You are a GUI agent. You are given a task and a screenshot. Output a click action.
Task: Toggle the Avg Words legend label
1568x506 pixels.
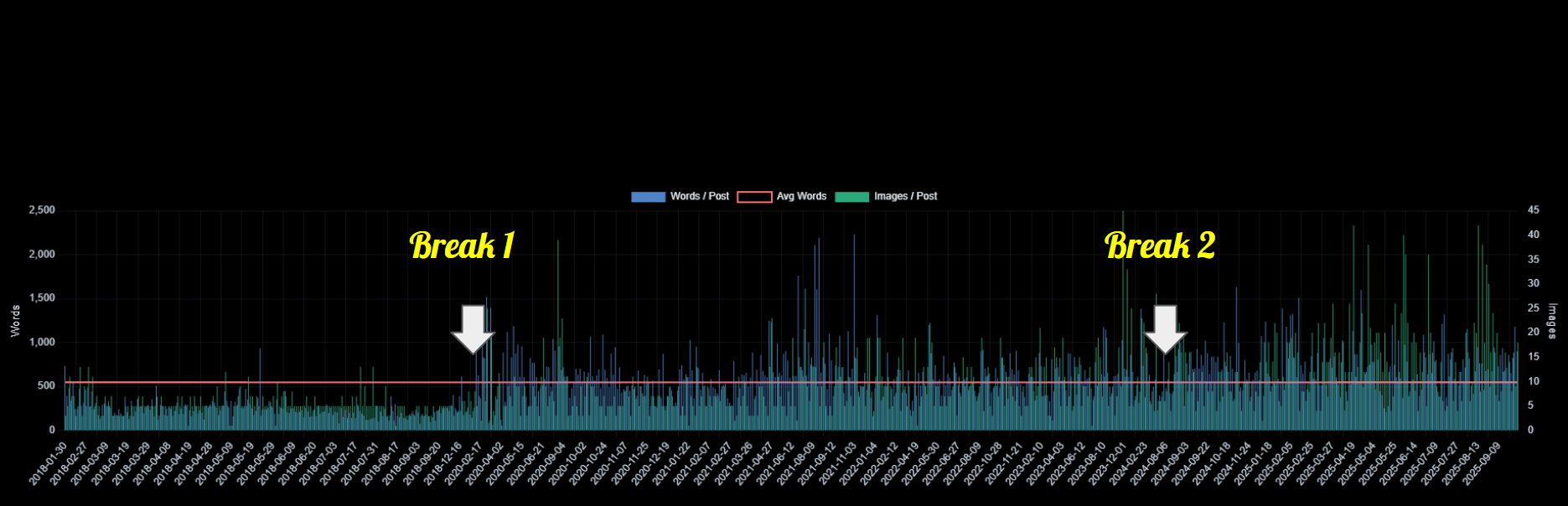pos(801,196)
